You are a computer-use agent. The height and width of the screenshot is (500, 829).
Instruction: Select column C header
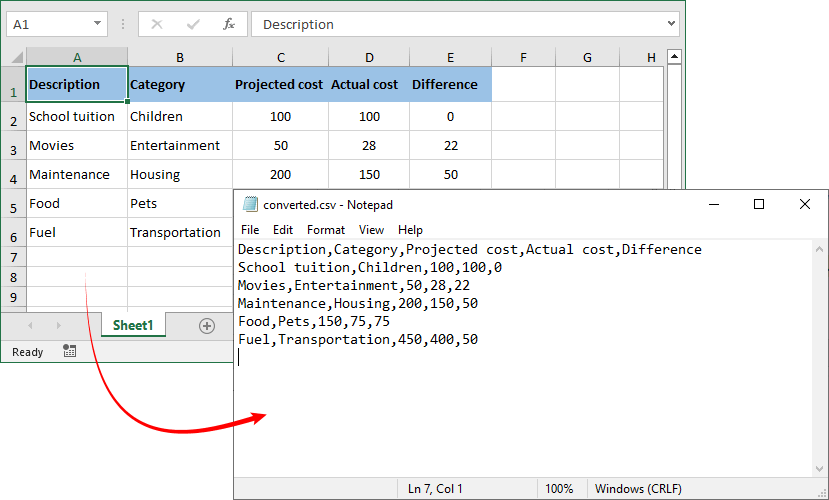point(281,57)
